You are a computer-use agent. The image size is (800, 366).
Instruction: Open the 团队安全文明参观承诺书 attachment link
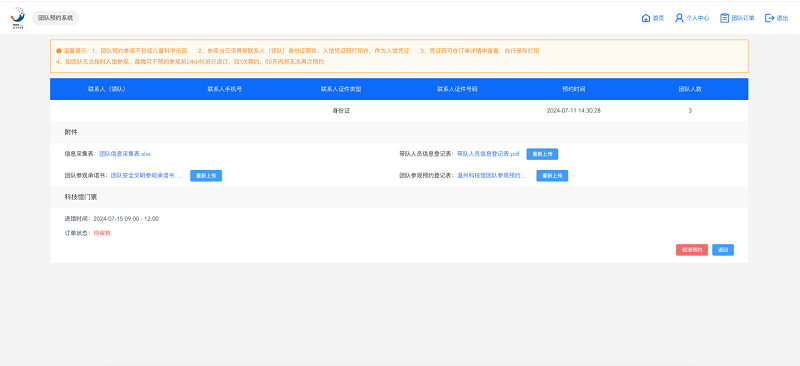tap(146, 176)
